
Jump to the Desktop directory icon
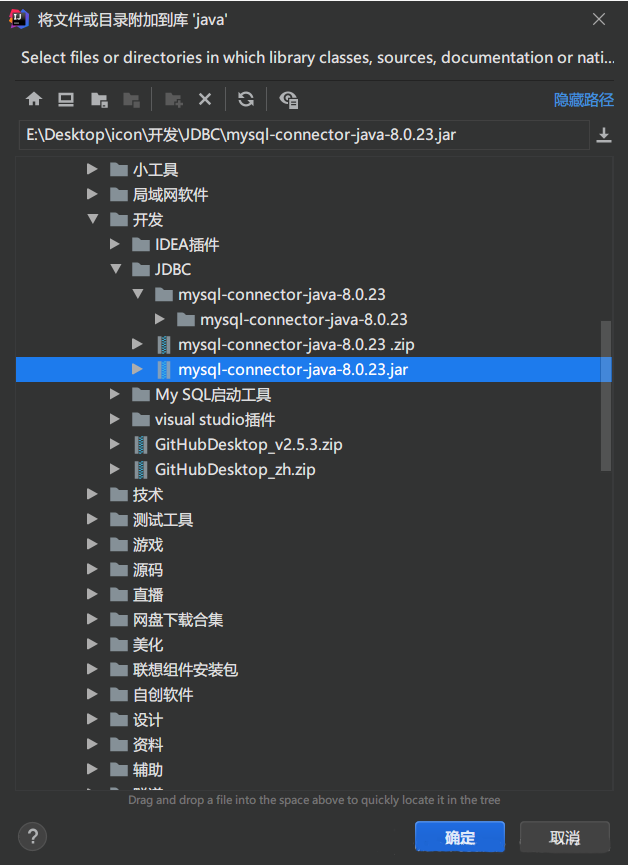point(66,99)
